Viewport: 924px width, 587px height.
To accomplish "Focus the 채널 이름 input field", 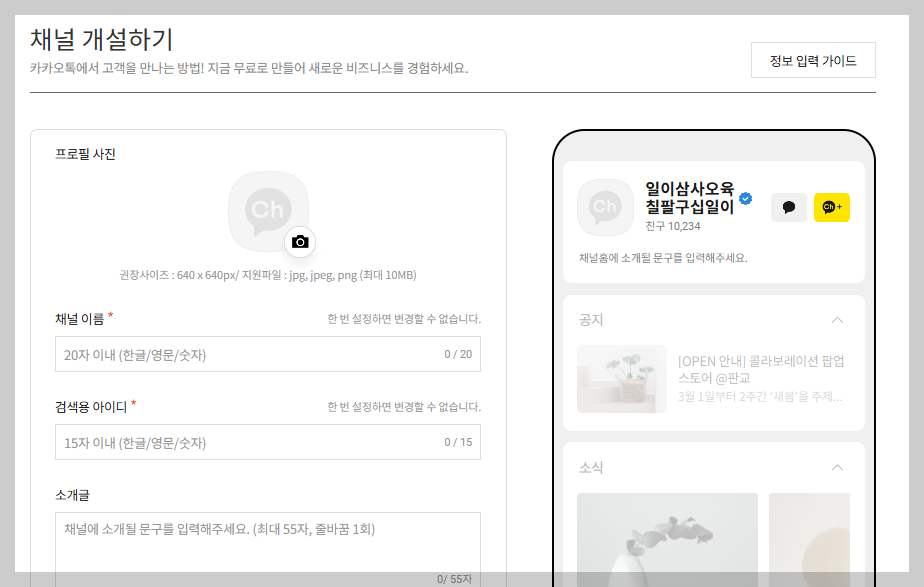I will click(x=268, y=354).
